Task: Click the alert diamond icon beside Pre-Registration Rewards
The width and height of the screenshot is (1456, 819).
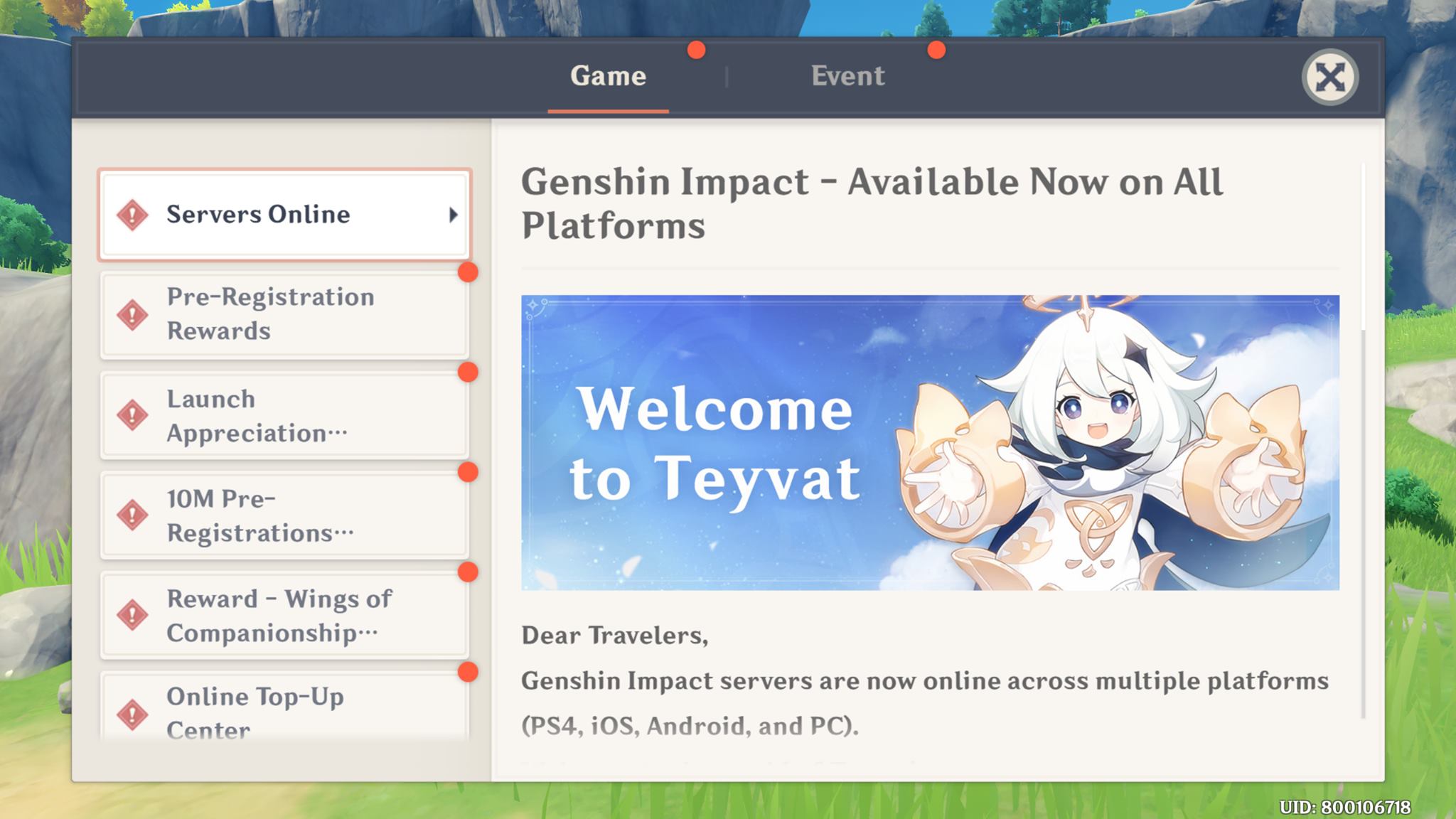Action: [x=132, y=315]
